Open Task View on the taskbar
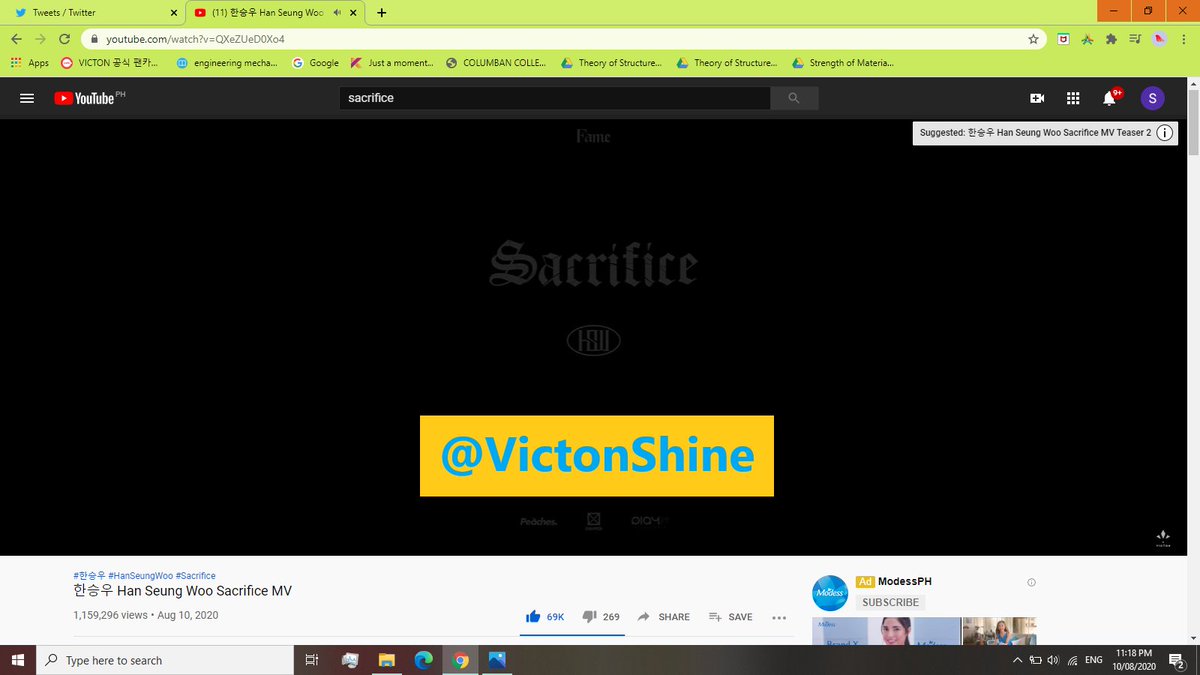This screenshot has height=675, width=1200. tap(311, 660)
